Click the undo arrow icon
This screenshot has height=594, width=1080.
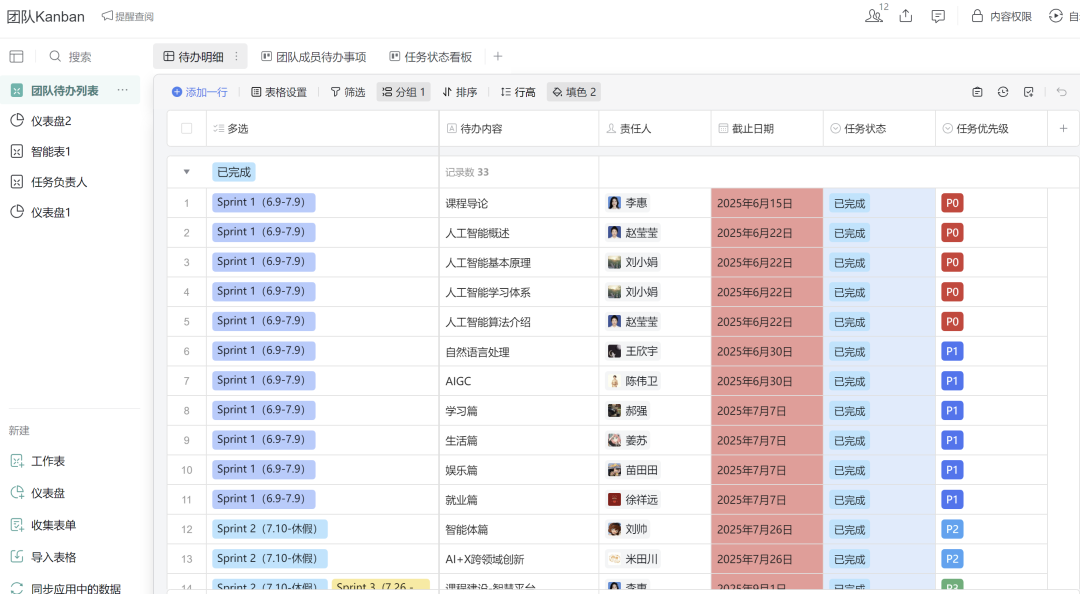coord(1061,92)
